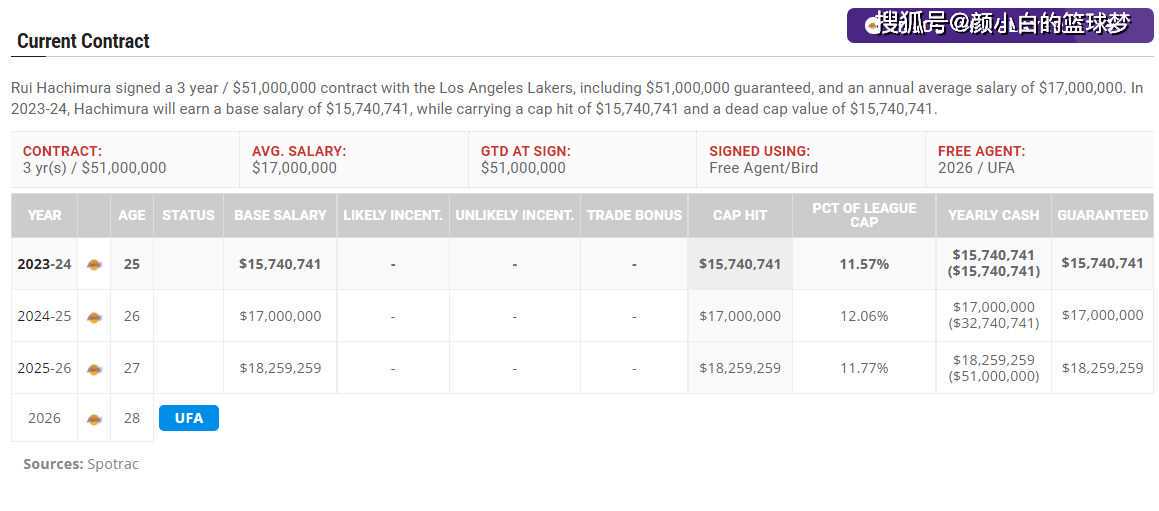
Task: Click the 2024-25 year cell
Action: 44,316
